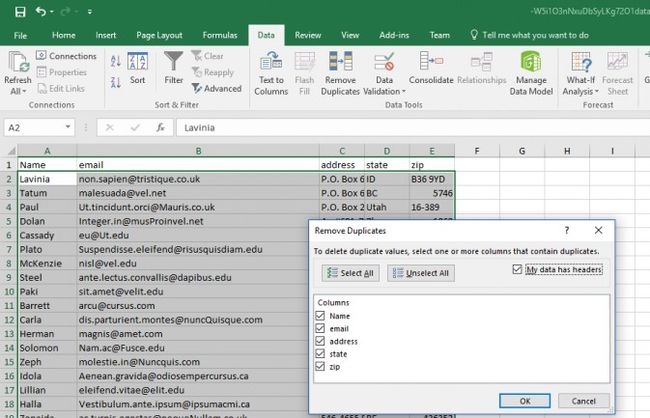Screen dimensions: 650x418
Task: Uncheck the state column checkbox
Action: 320,354
